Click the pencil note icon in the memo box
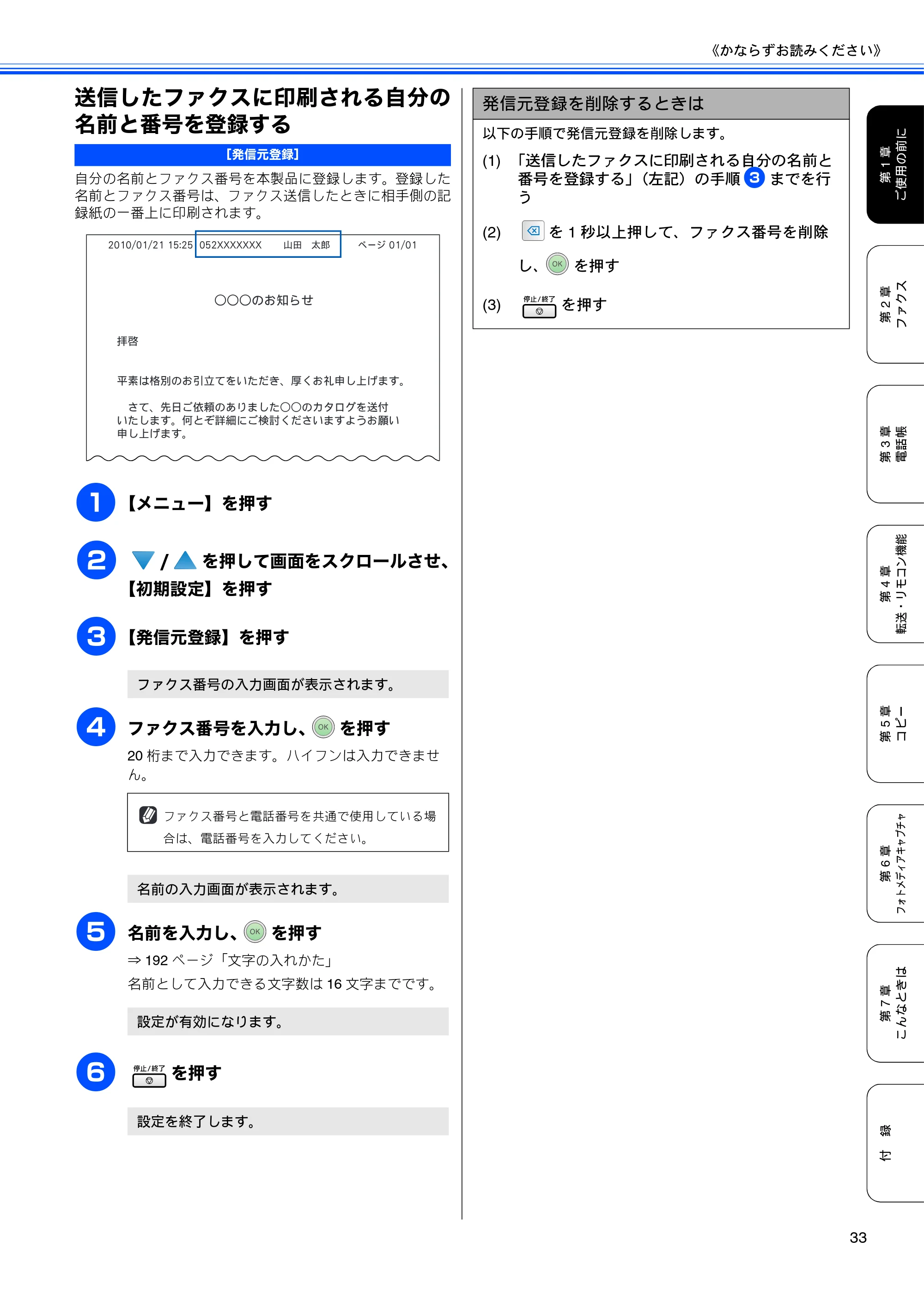Screen dimensions: 924x1308 tap(148, 815)
